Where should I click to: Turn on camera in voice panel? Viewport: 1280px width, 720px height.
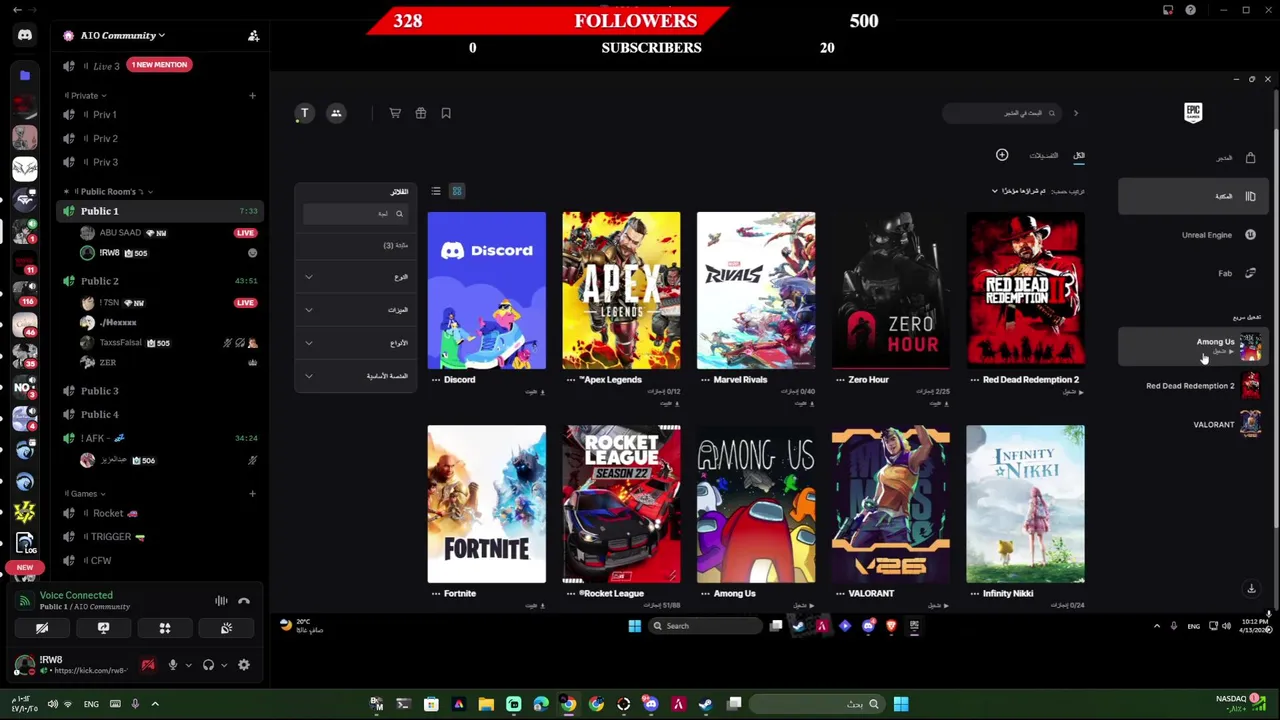point(42,628)
